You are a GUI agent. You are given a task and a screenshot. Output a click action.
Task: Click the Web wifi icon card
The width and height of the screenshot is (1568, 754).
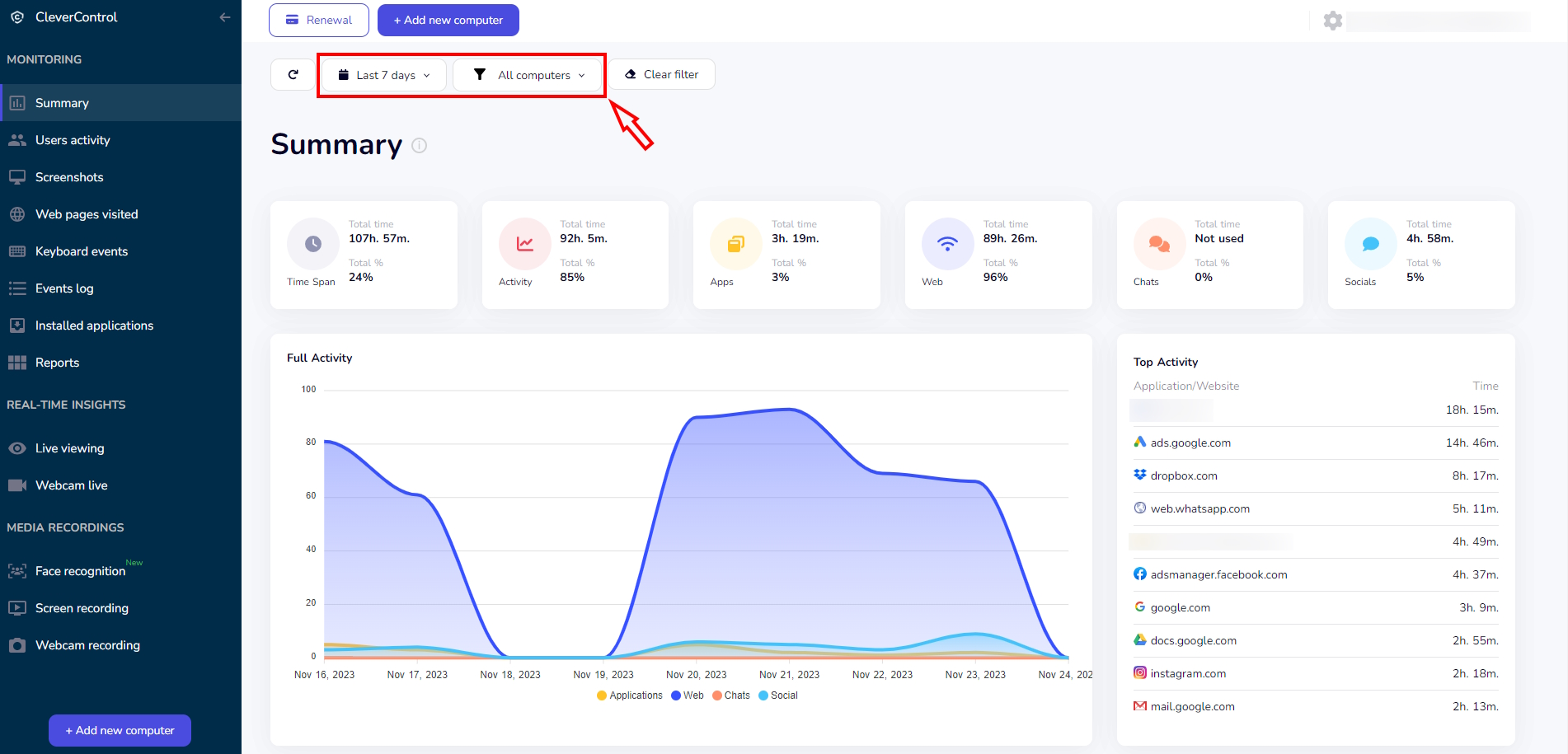(948, 244)
